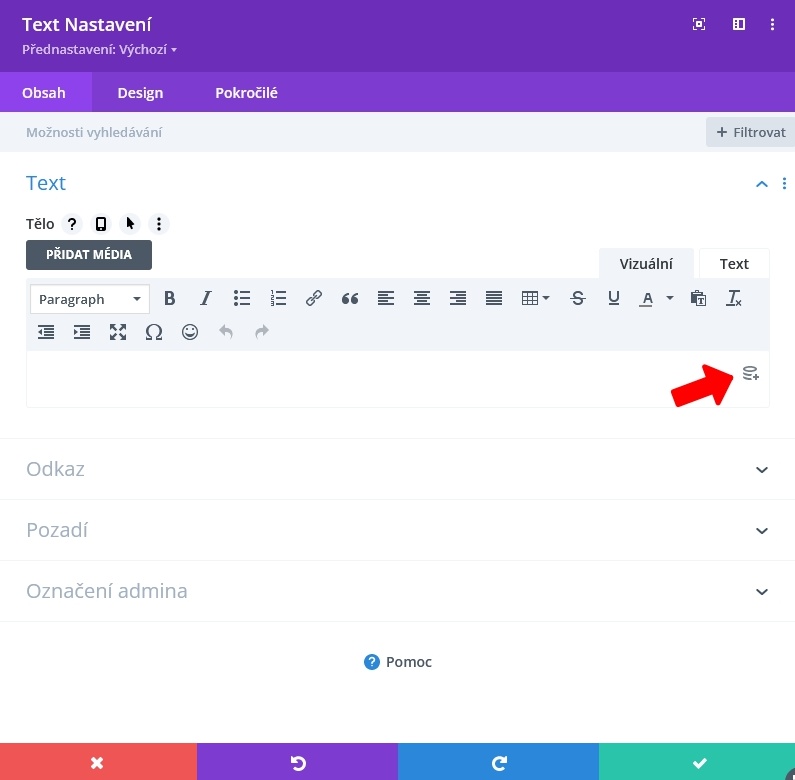Viewport: 795px width, 780px height.
Task: Toggle strikethrough formatting
Action: (578, 298)
